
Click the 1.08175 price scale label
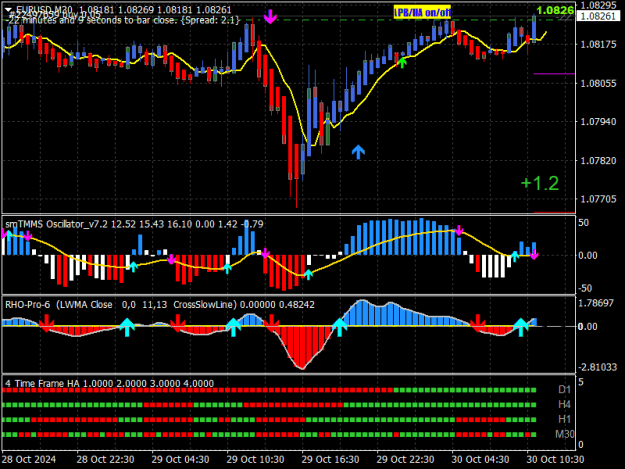[599, 44]
